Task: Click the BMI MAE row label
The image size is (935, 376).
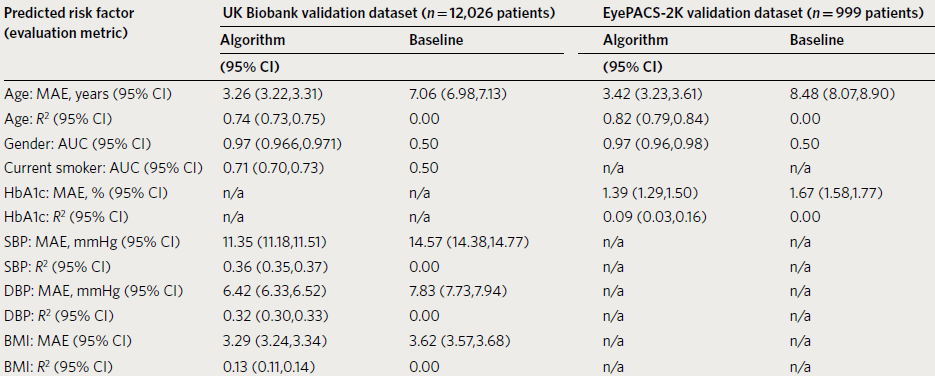Action: (67, 341)
